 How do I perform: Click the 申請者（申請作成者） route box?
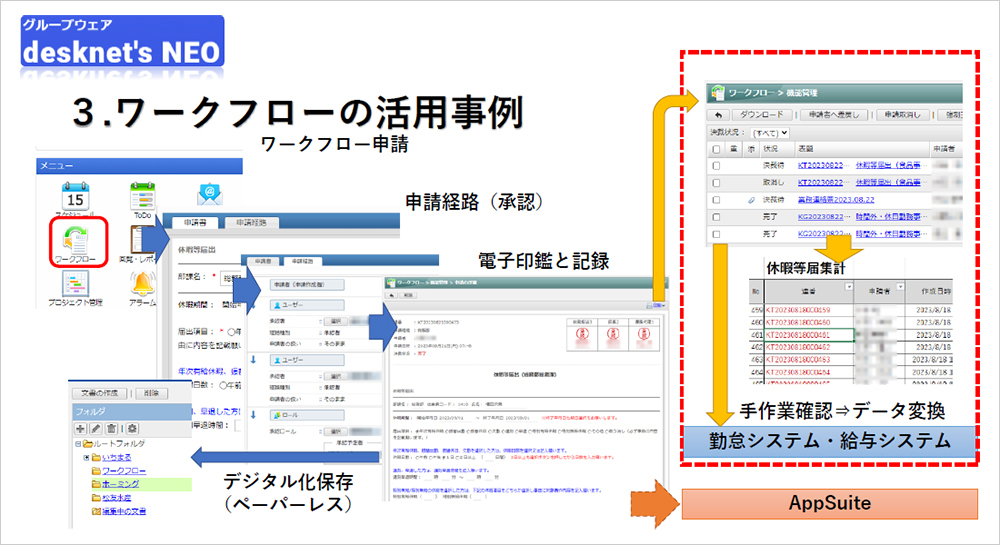coord(307,285)
